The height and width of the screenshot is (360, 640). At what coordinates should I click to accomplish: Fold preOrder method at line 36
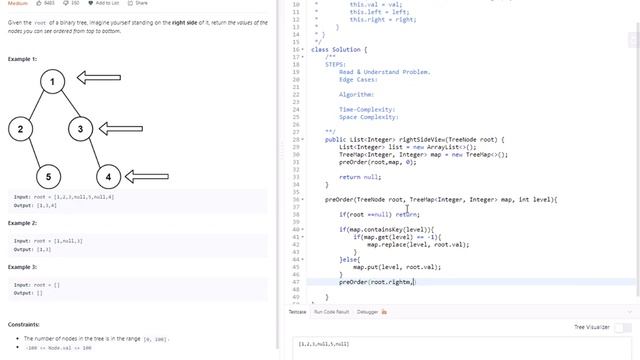click(302, 200)
